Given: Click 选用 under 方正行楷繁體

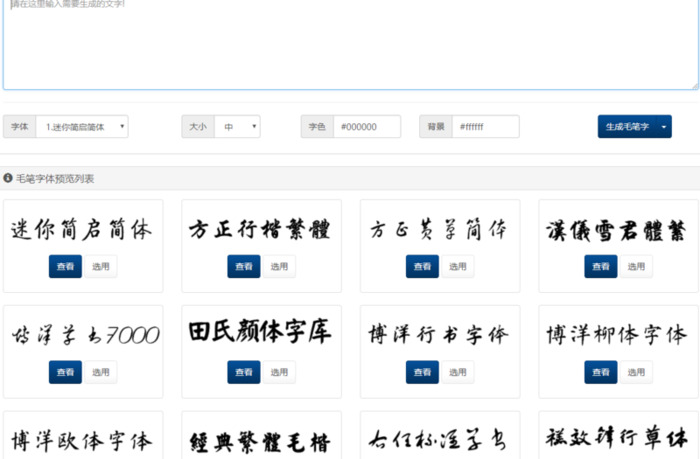Looking at the screenshot, I should coord(279,267).
